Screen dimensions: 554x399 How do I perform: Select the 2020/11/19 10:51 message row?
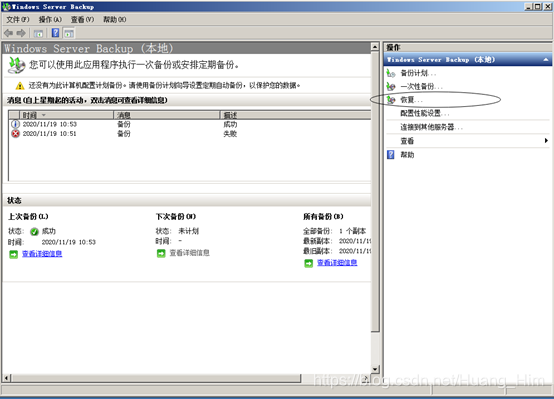point(190,134)
